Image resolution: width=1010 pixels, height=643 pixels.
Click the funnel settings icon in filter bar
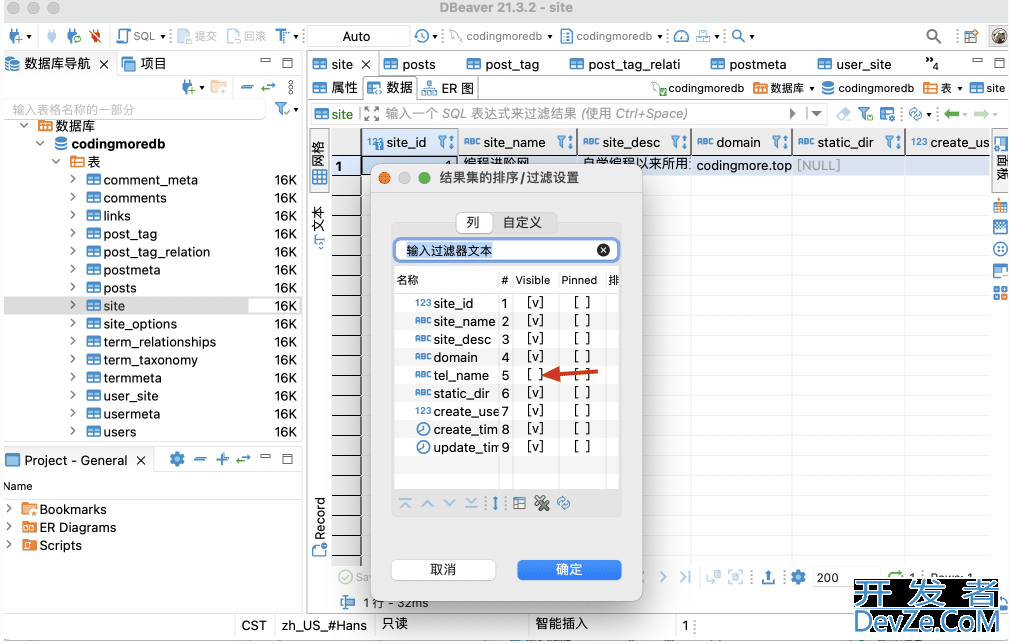pyautogui.click(x=865, y=114)
